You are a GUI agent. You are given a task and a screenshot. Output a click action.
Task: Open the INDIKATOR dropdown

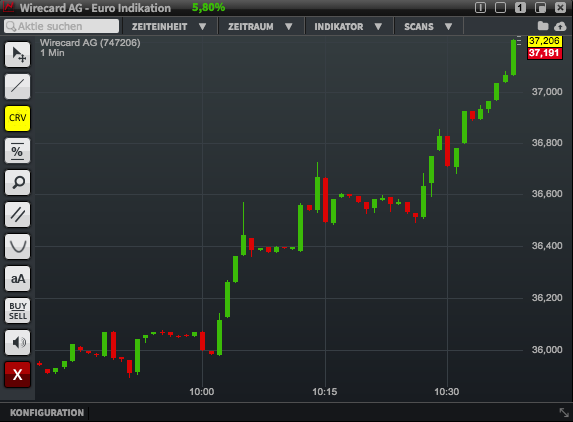click(x=349, y=27)
